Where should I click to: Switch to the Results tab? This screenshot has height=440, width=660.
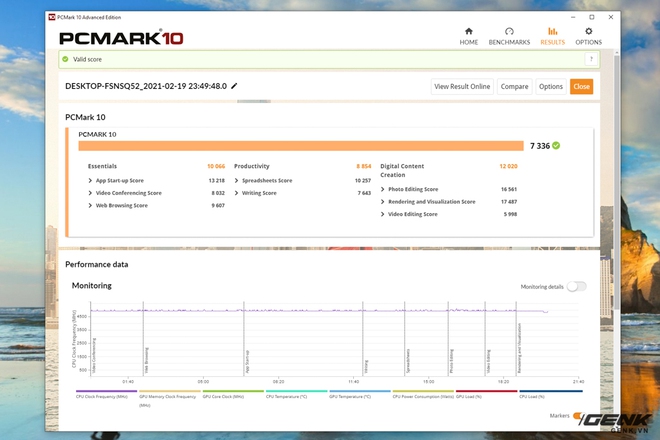point(552,37)
